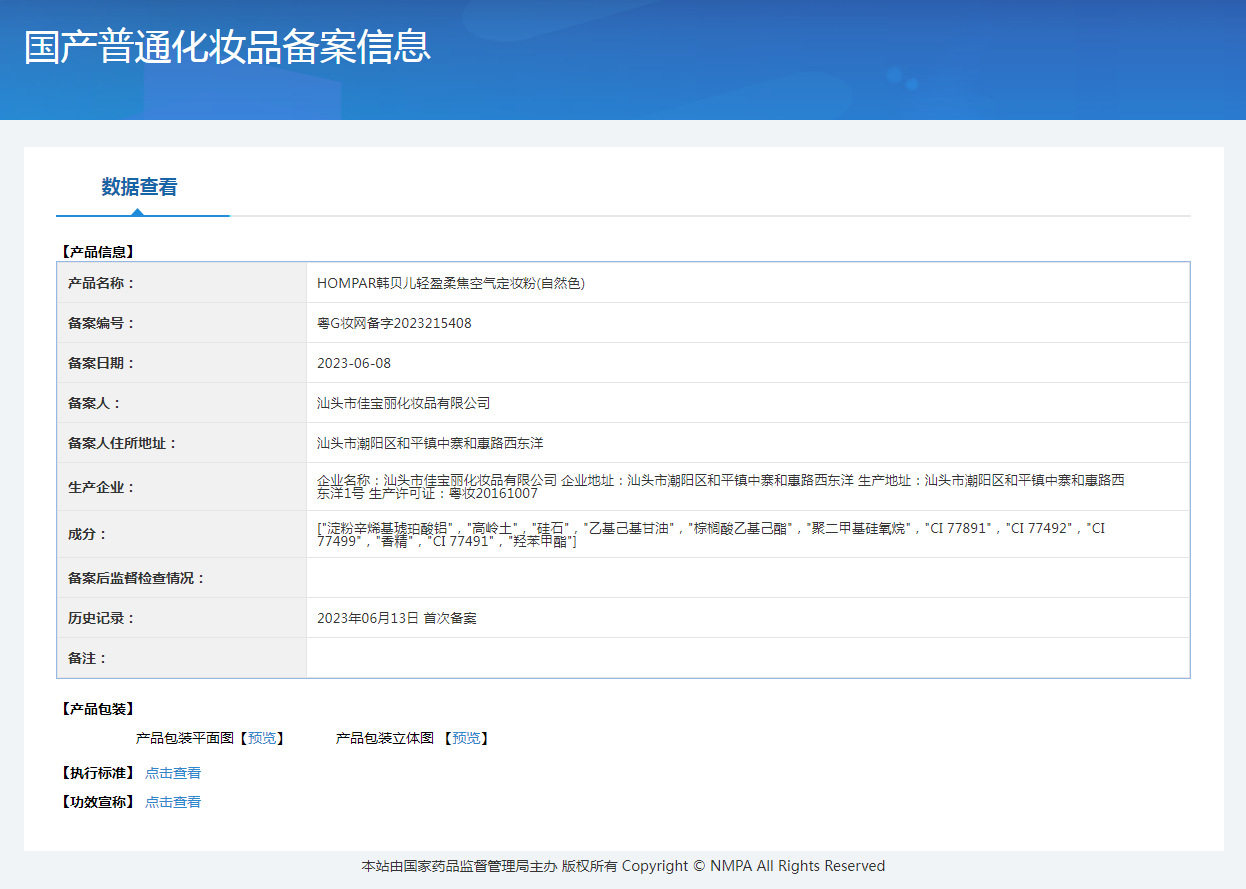The width and height of the screenshot is (1246, 889).
Task: Click the 备案日期 row label
Action: click(101, 363)
